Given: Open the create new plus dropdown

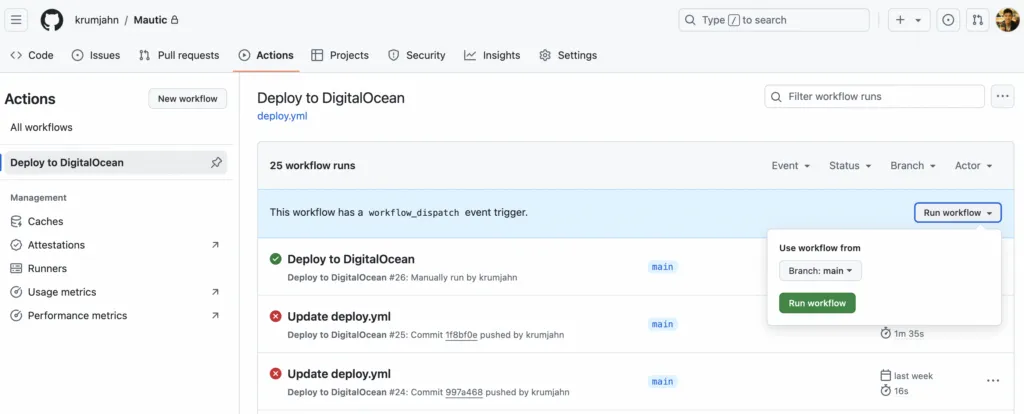Looking at the screenshot, I should click(x=908, y=20).
